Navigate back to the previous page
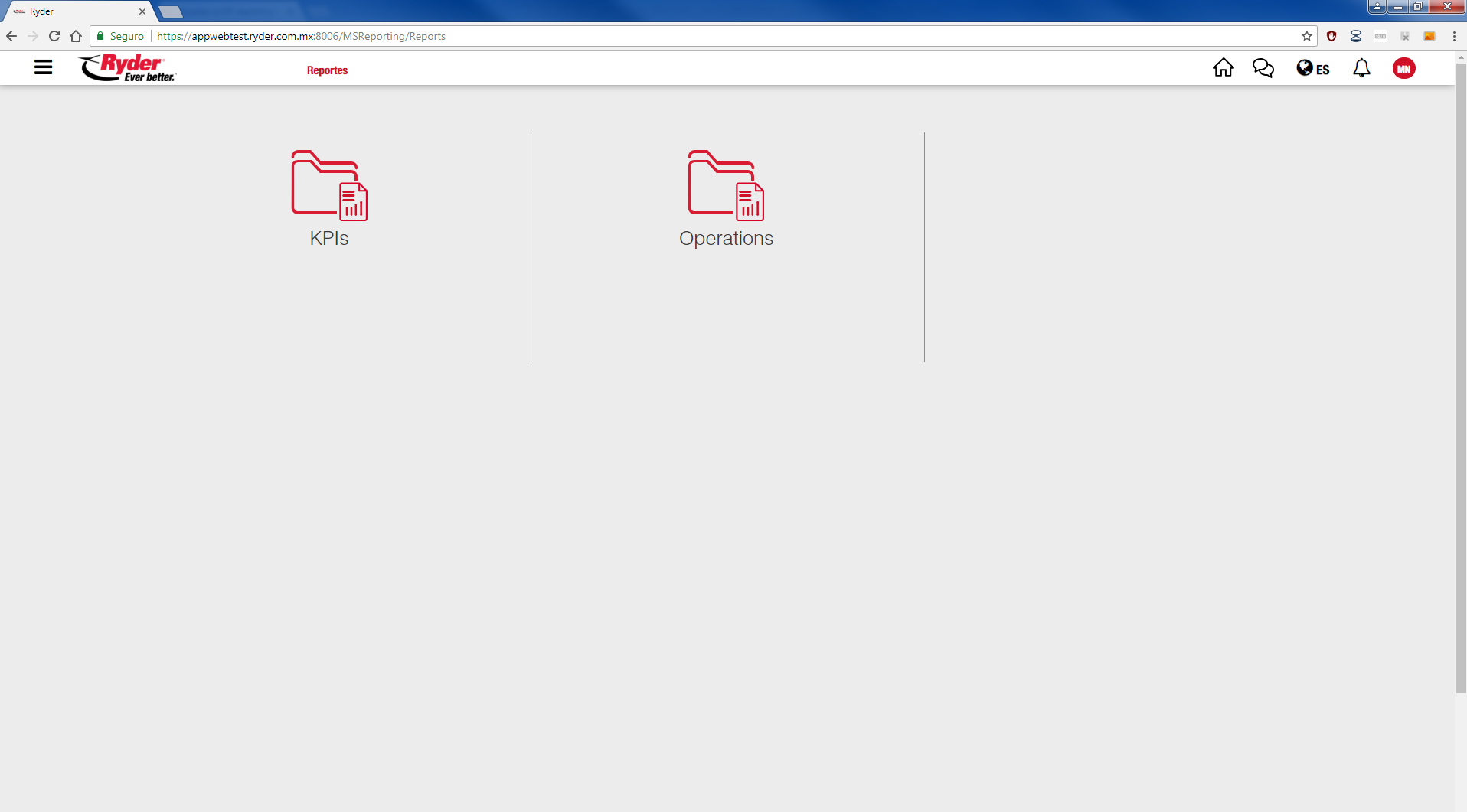The height and width of the screenshot is (812, 1467). [11, 36]
